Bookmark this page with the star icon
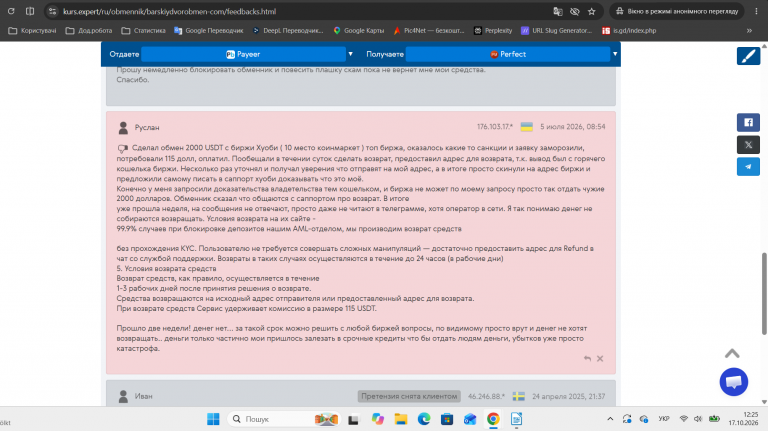The height and width of the screenshot is (431, 768). pyautogui.click(x=592, y=11)
